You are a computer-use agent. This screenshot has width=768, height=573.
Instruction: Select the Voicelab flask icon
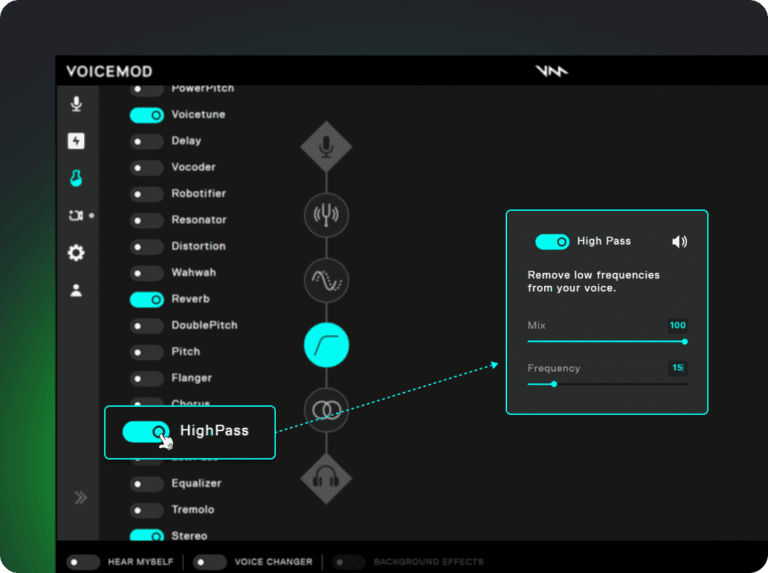(x=76, y=178)
